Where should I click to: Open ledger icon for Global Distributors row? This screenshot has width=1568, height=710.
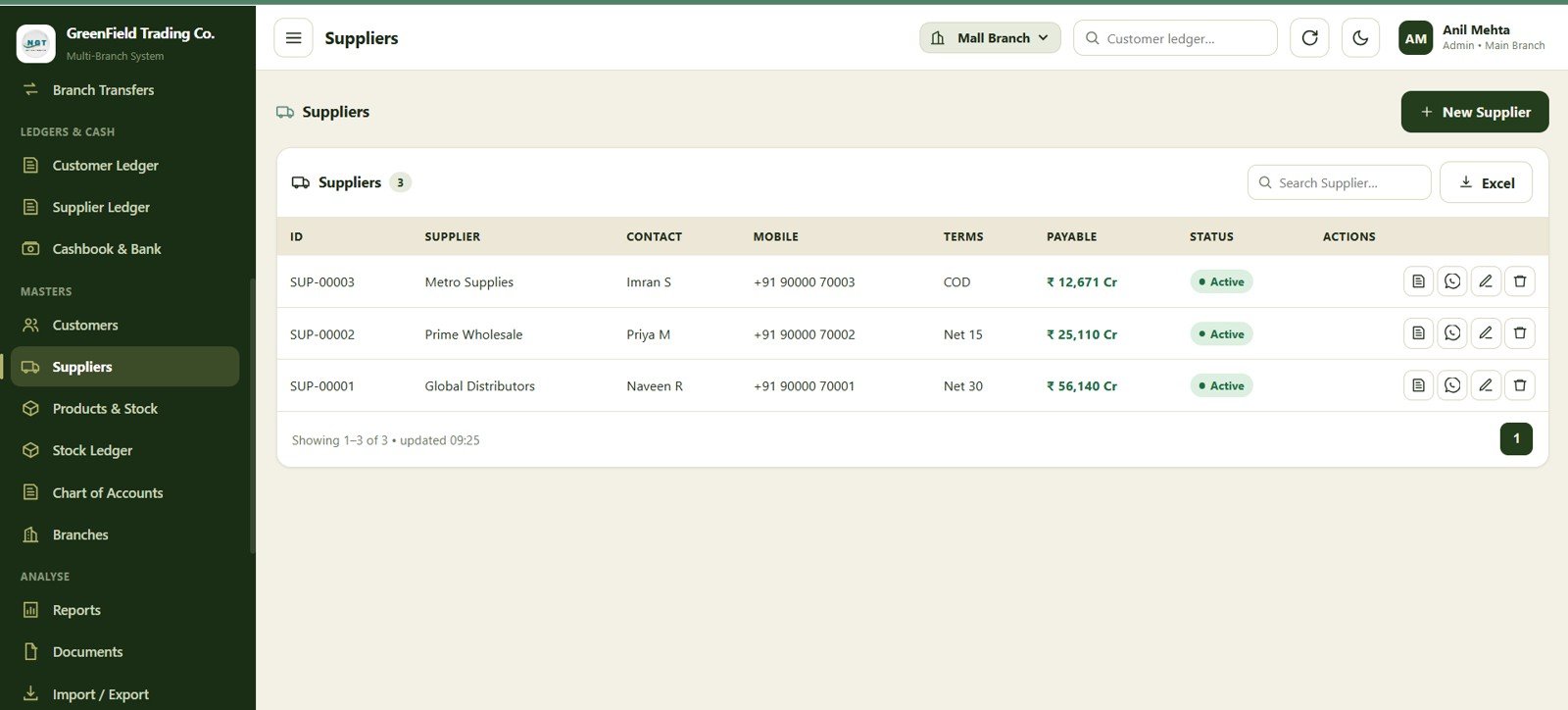[1418, 385]
